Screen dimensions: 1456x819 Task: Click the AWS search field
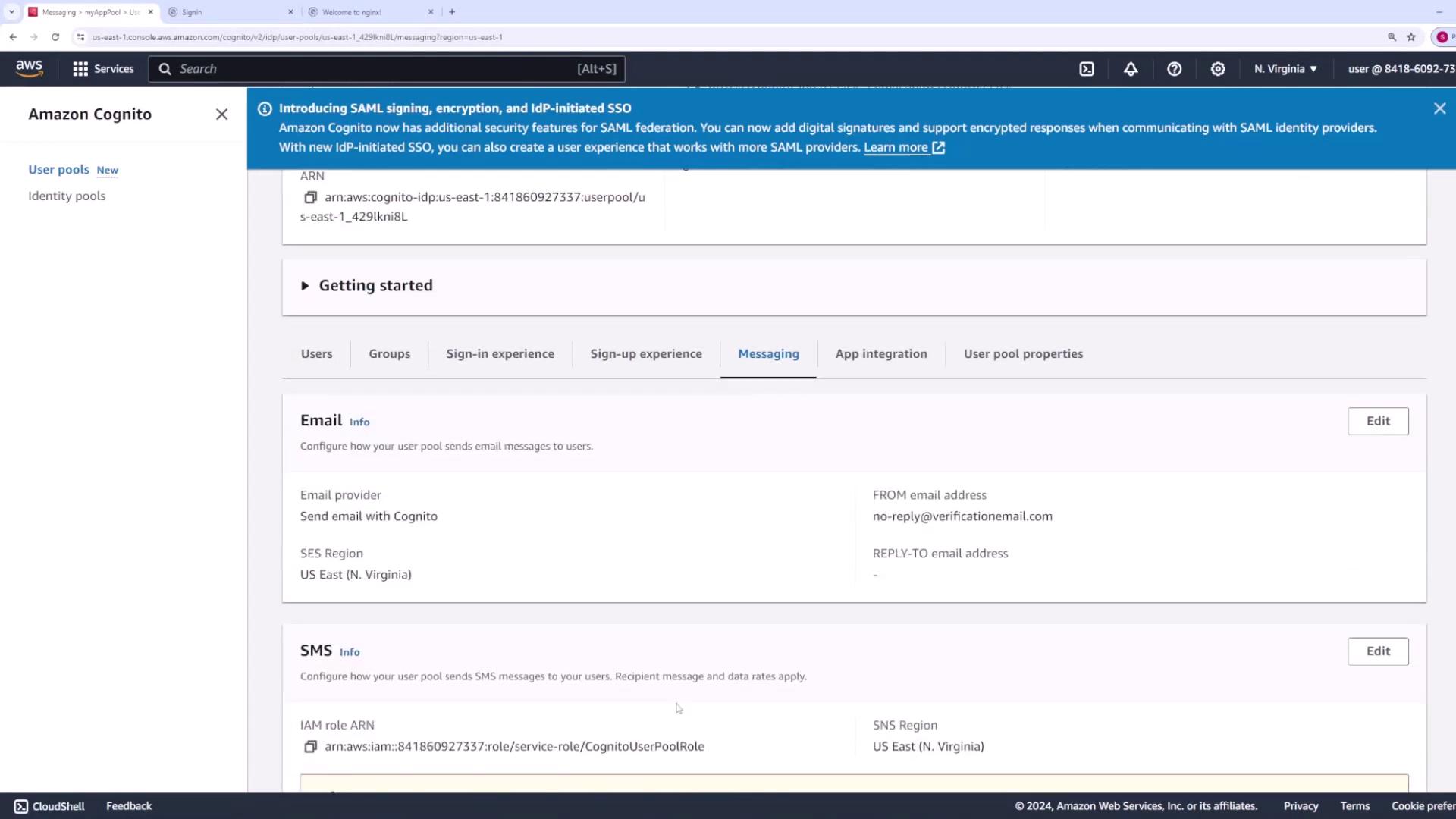pyautogui.click(x=387, y=69)
